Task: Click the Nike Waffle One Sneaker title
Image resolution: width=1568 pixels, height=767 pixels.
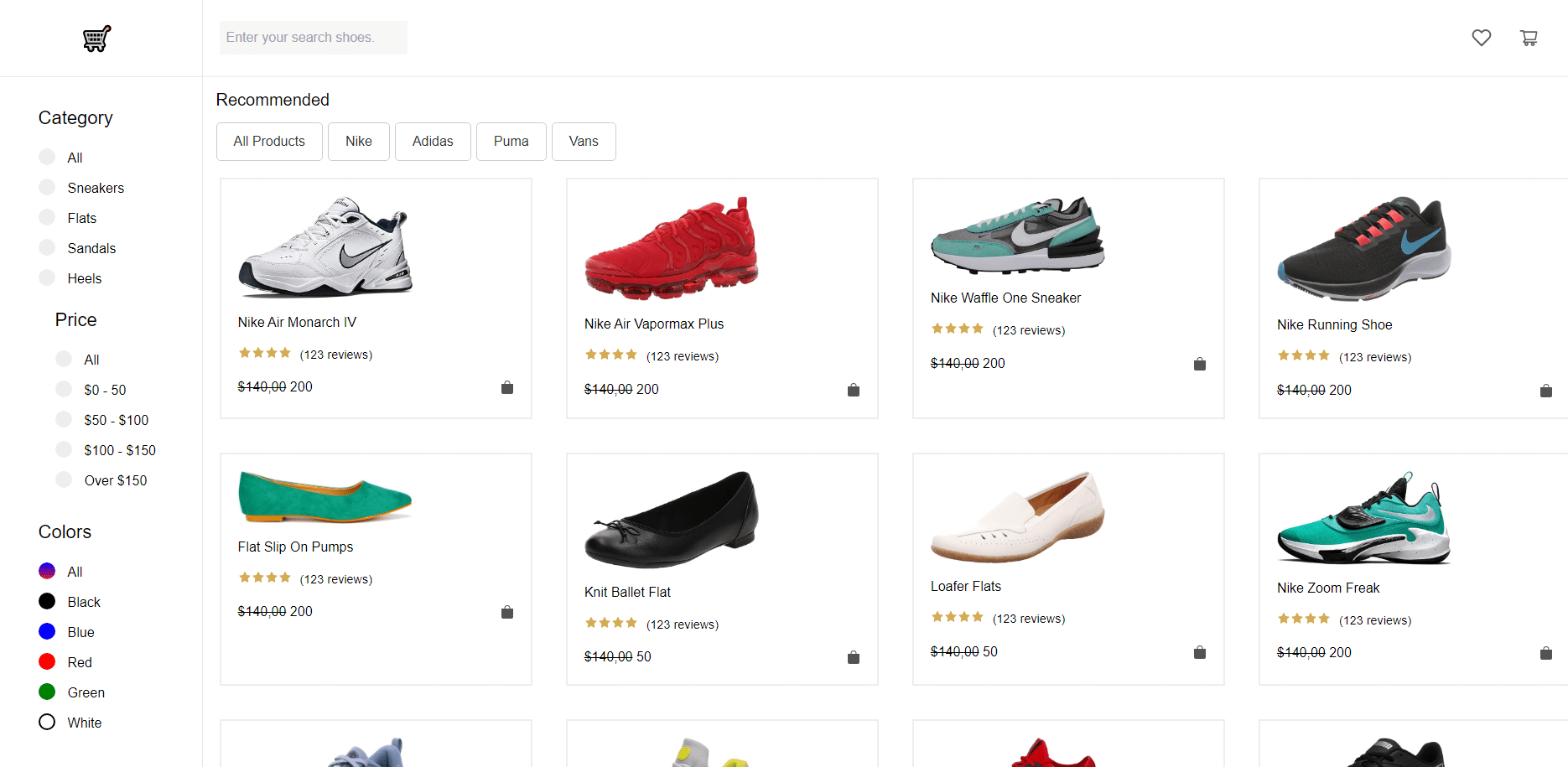Action: tap(1005, 298)
